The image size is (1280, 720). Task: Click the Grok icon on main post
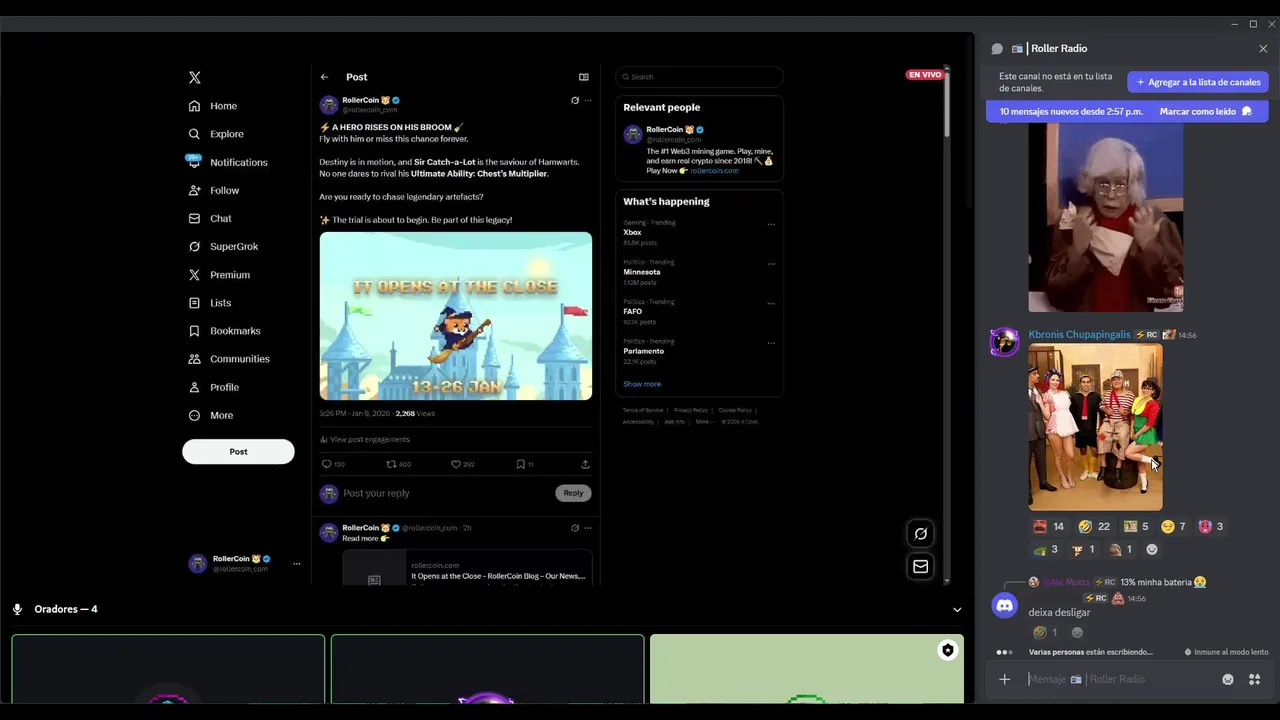(x=575, y=100)
